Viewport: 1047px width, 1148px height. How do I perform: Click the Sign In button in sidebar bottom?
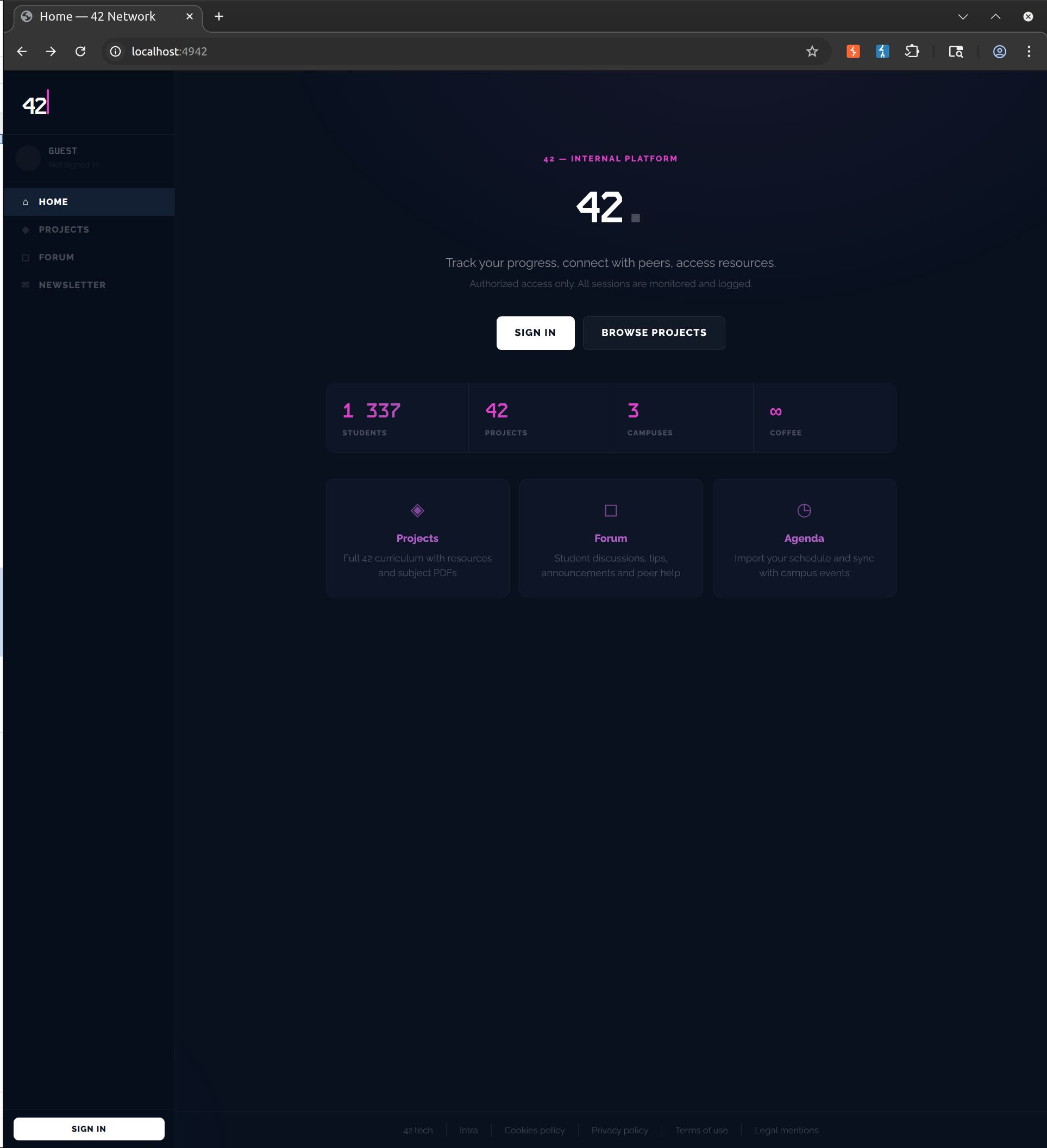coord(89,1128)
